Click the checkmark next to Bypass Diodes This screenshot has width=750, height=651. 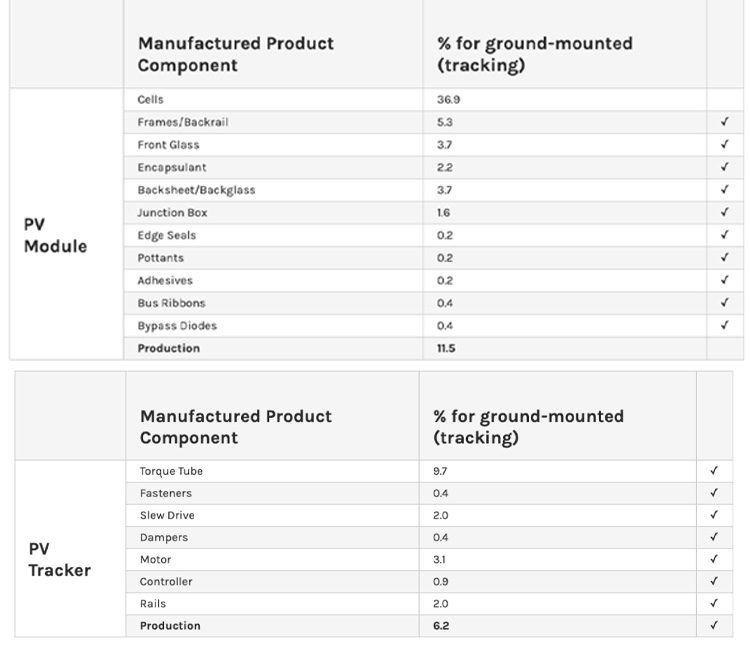[725, 325]
